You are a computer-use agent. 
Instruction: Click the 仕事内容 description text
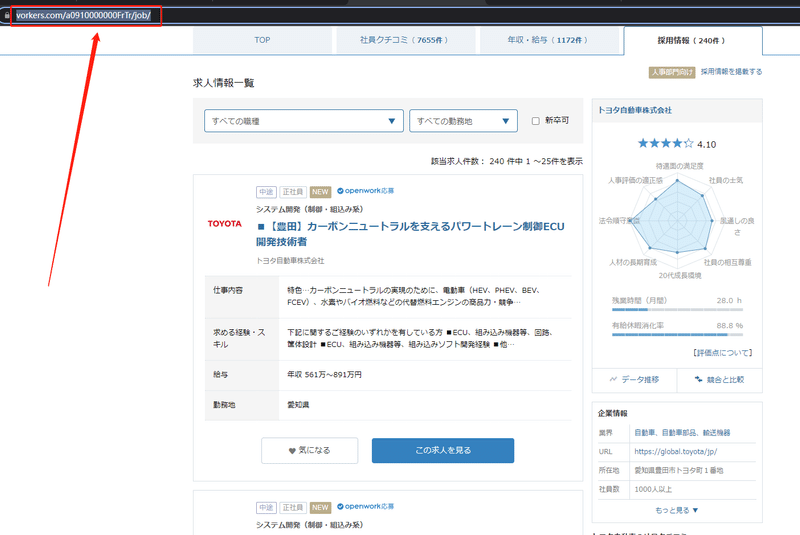coord(414,296)
